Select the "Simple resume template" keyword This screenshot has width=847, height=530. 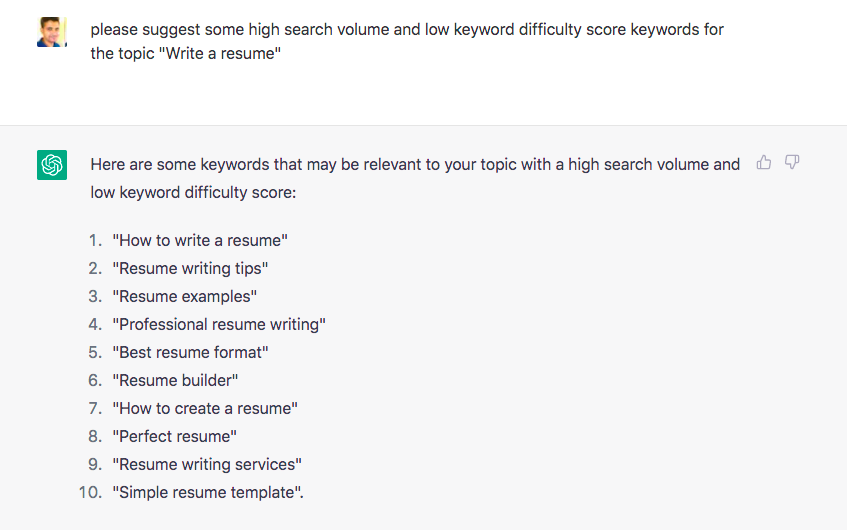[207, 492]
